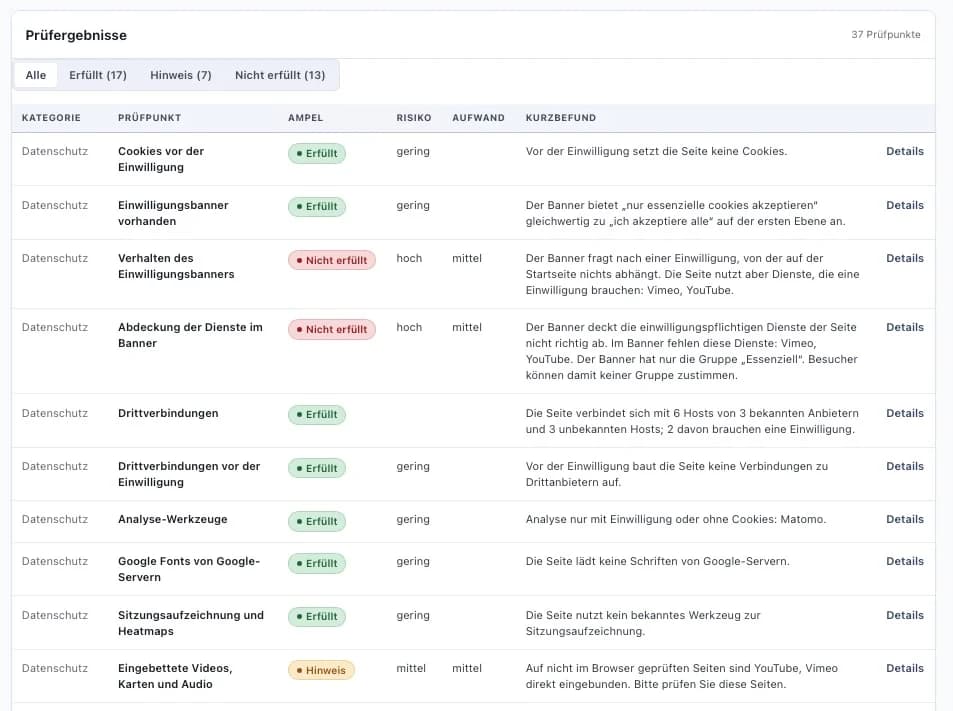
Task: Click the 'Einwilligungsbanner vorhanden' checkpoint title
Action: pyautogui.click(x=173, y=213)
